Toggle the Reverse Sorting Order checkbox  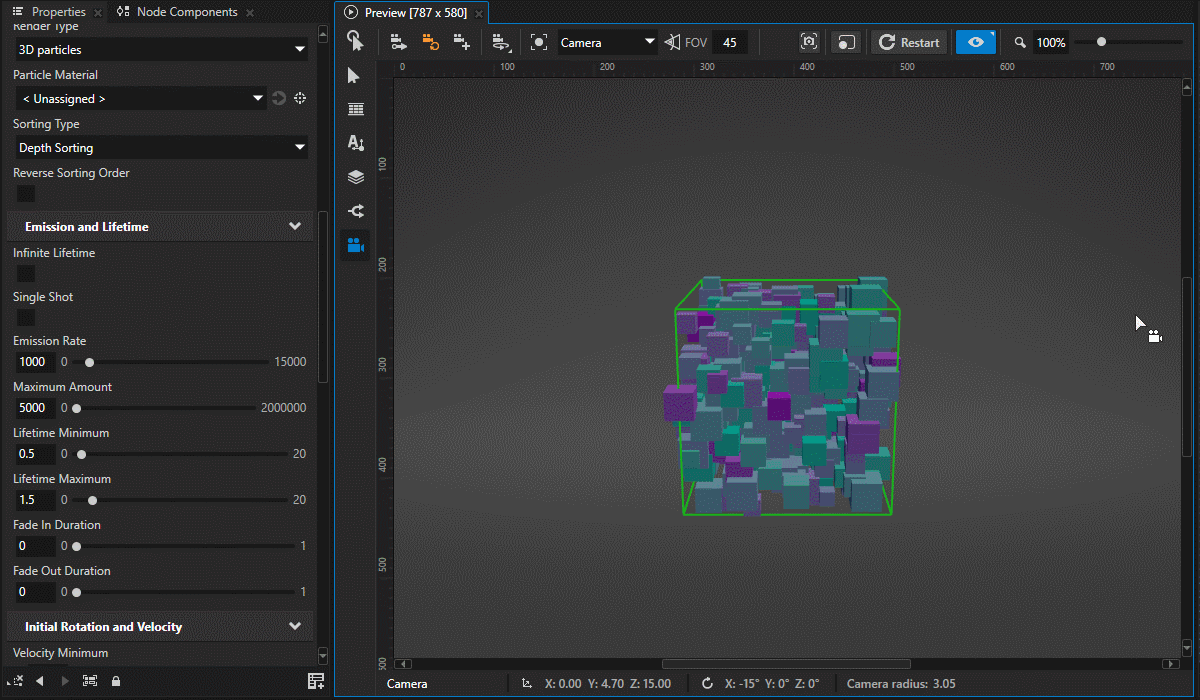point(26,193)
